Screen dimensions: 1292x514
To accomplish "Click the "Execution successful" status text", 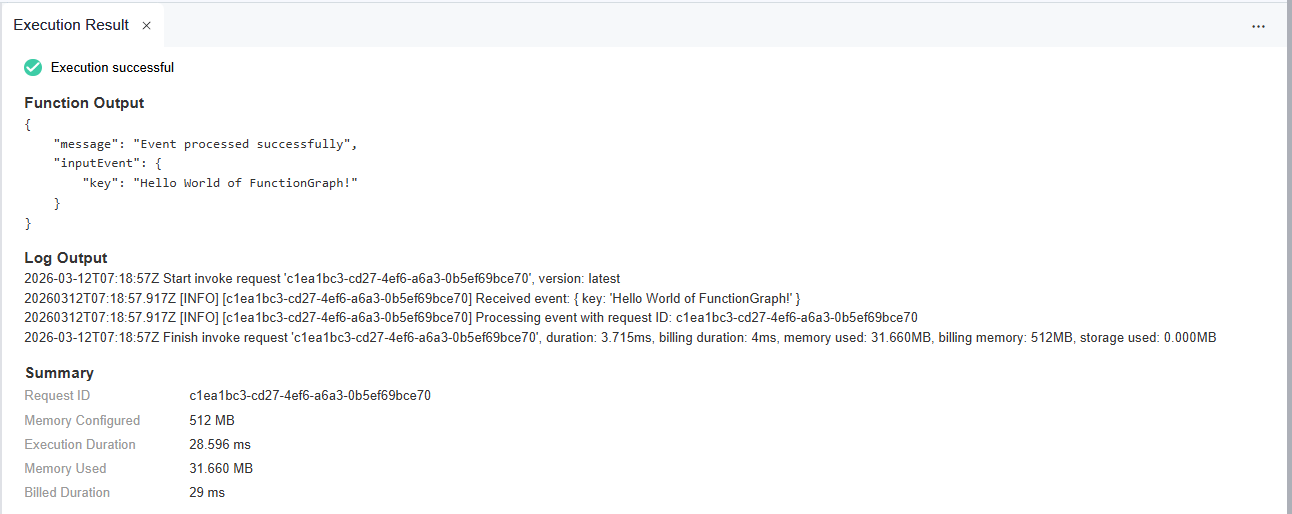I will (x=112, y=68).
